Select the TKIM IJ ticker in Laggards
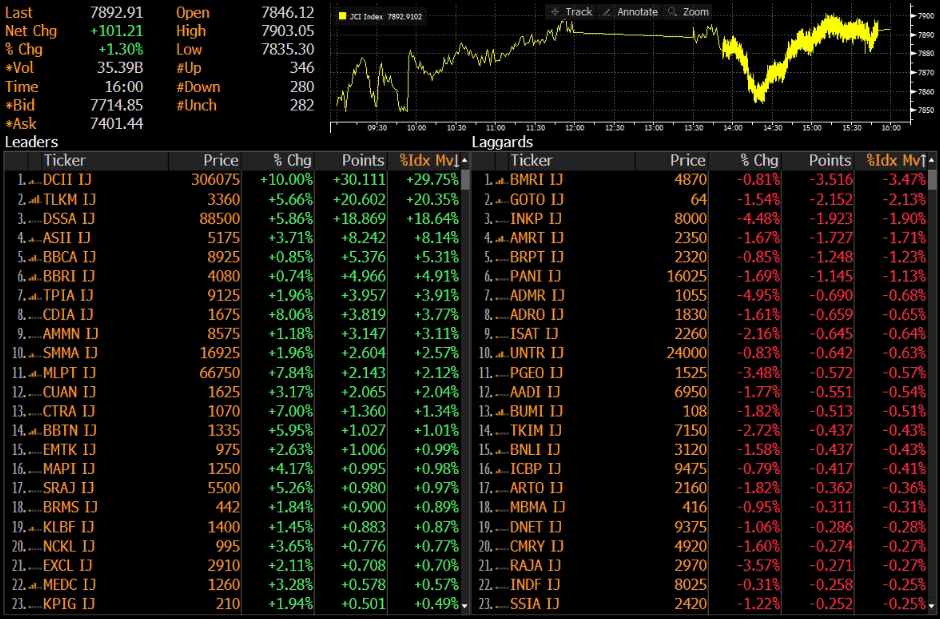The height and width of the screenshot is (619, 940). click(x=535, y=430)
